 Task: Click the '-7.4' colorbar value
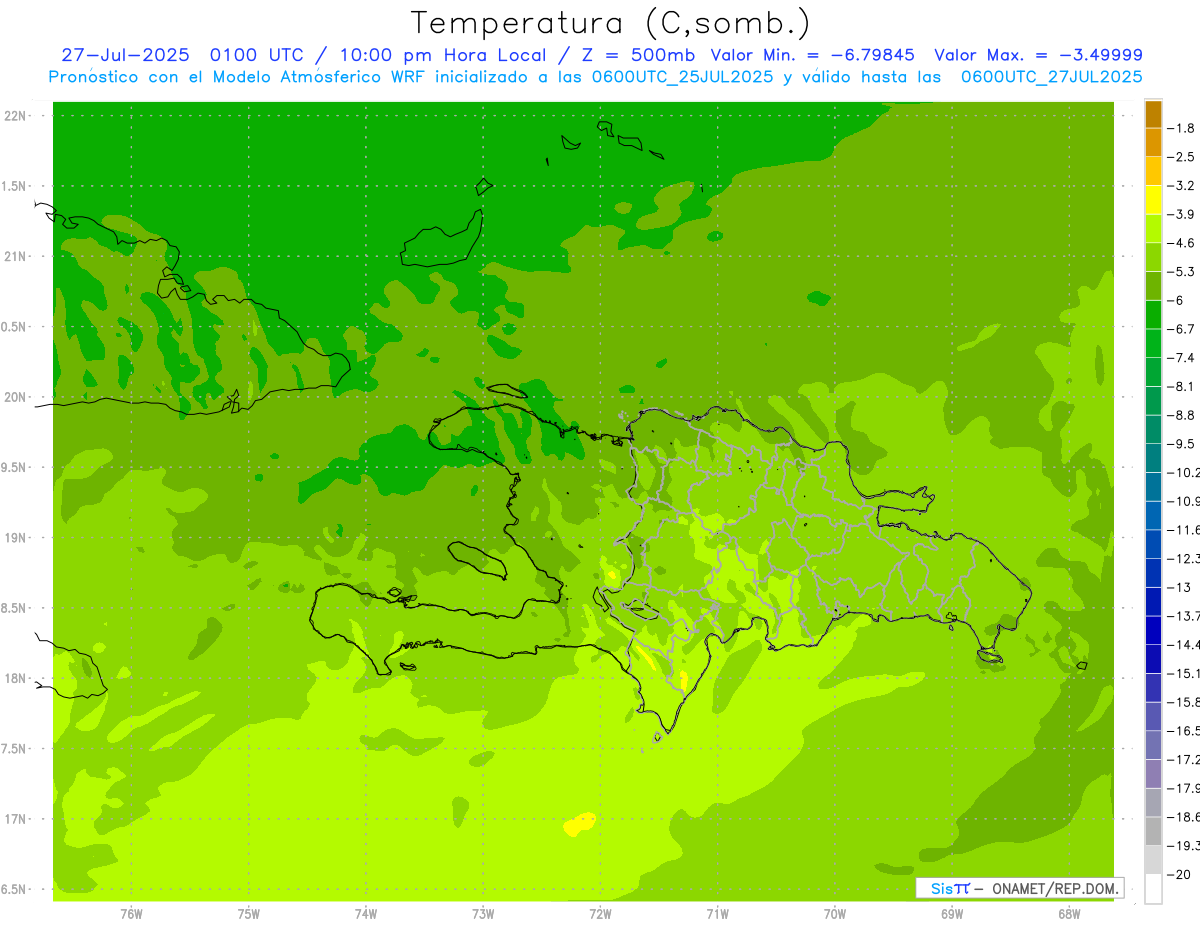(x=1181, y=358)
